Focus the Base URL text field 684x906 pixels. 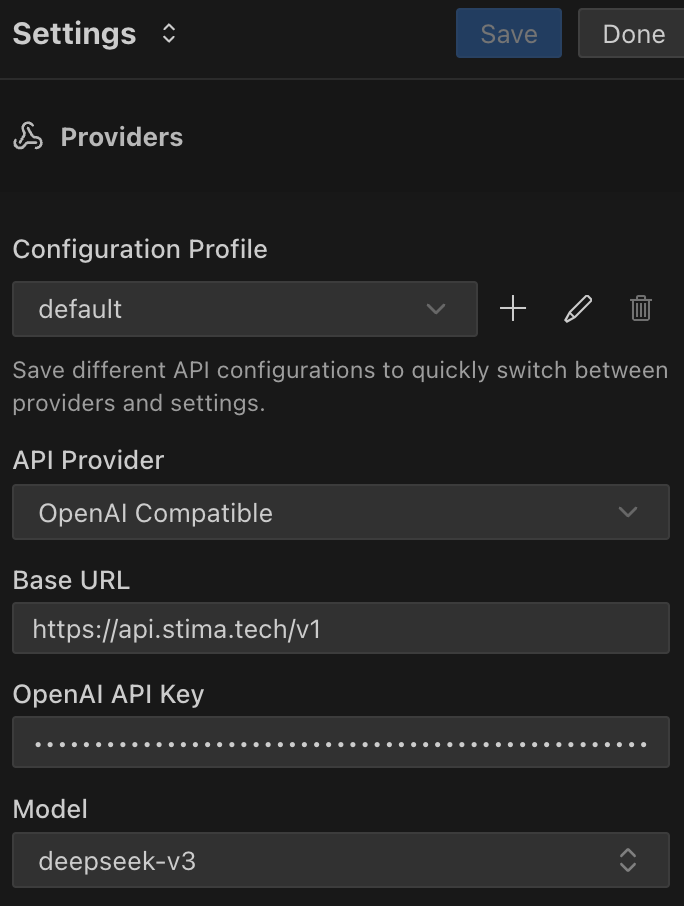pyautogui.click(x=341, y=628)
